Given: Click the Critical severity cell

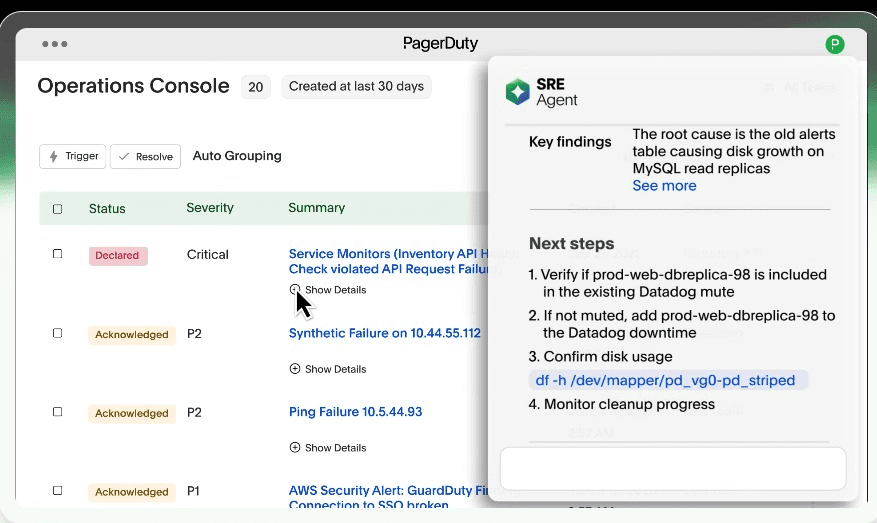Looking at the screenshot, I should (x=208, y=255).
